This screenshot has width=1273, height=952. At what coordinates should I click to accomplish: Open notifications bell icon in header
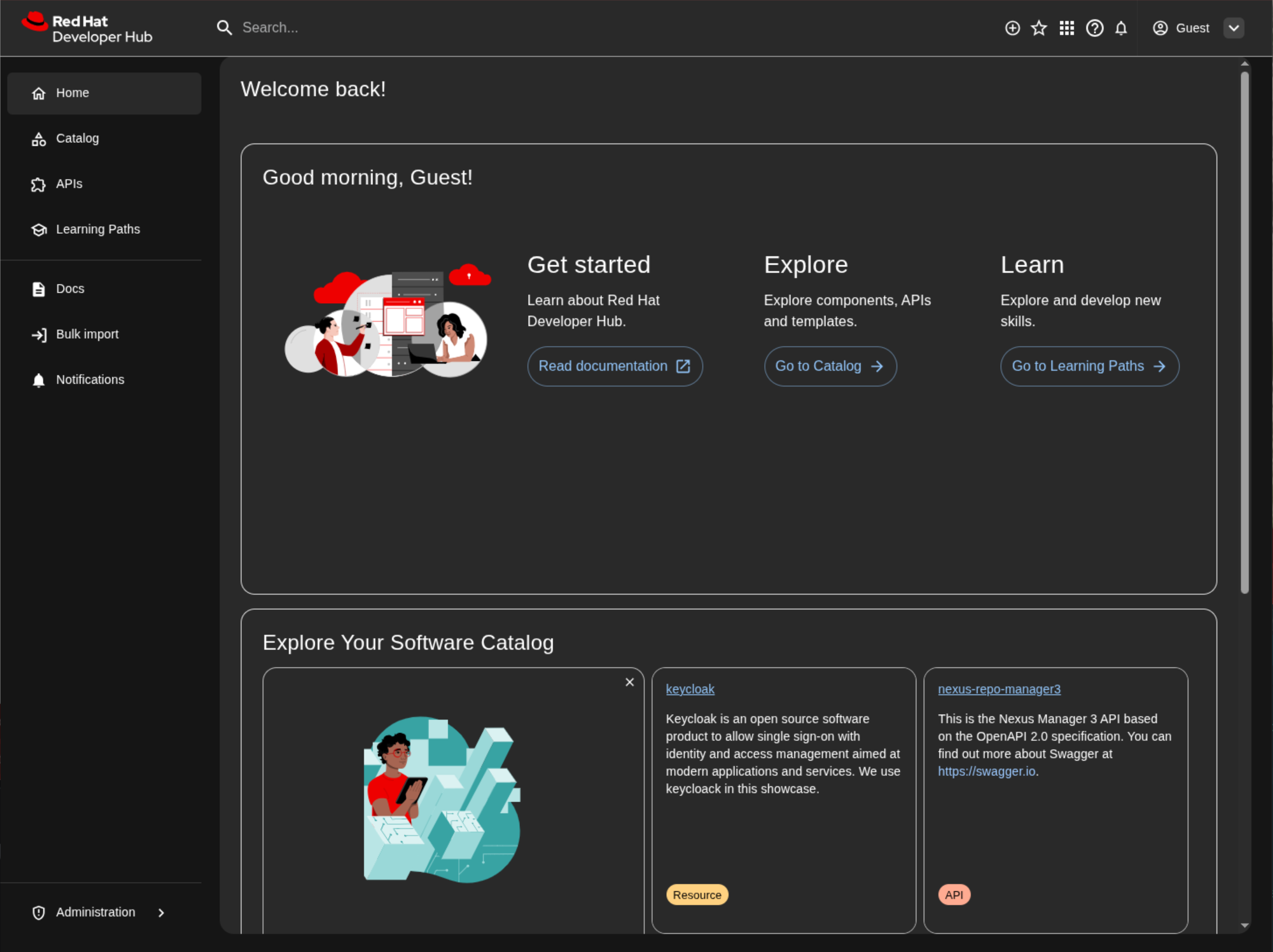click(x=1121, y=28)
